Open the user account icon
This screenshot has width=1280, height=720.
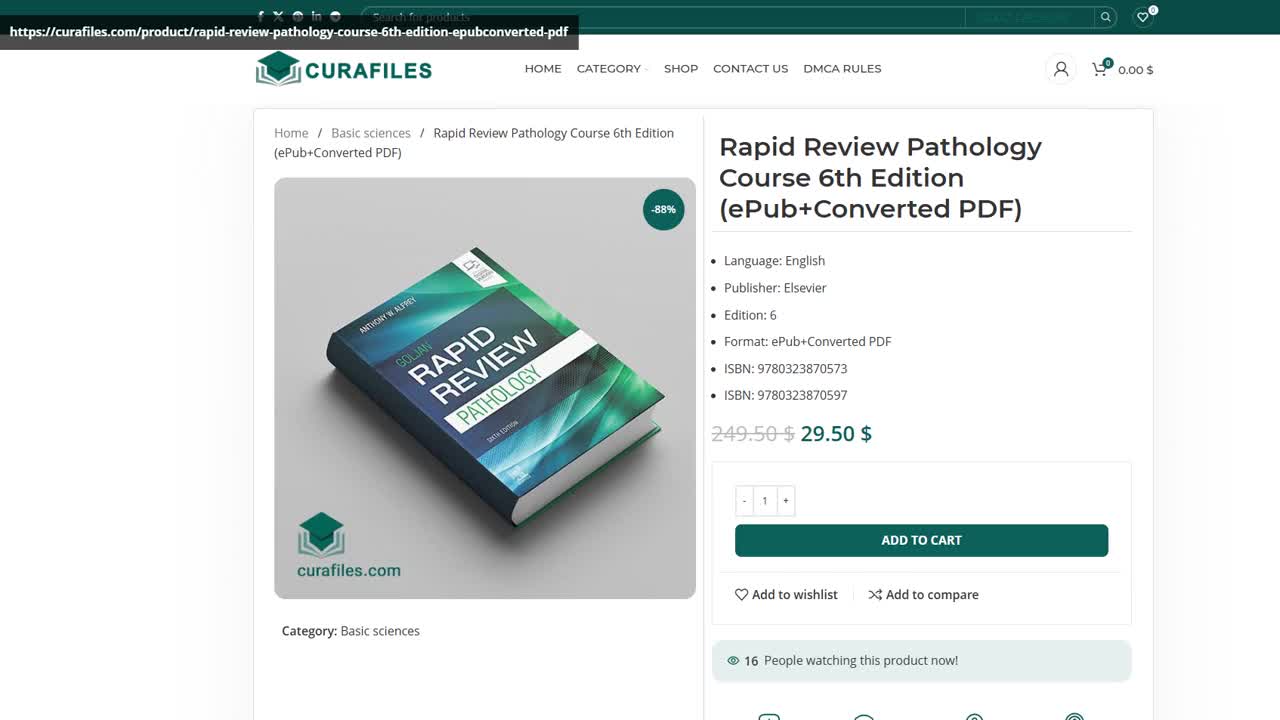click(x=1059, y=69)
